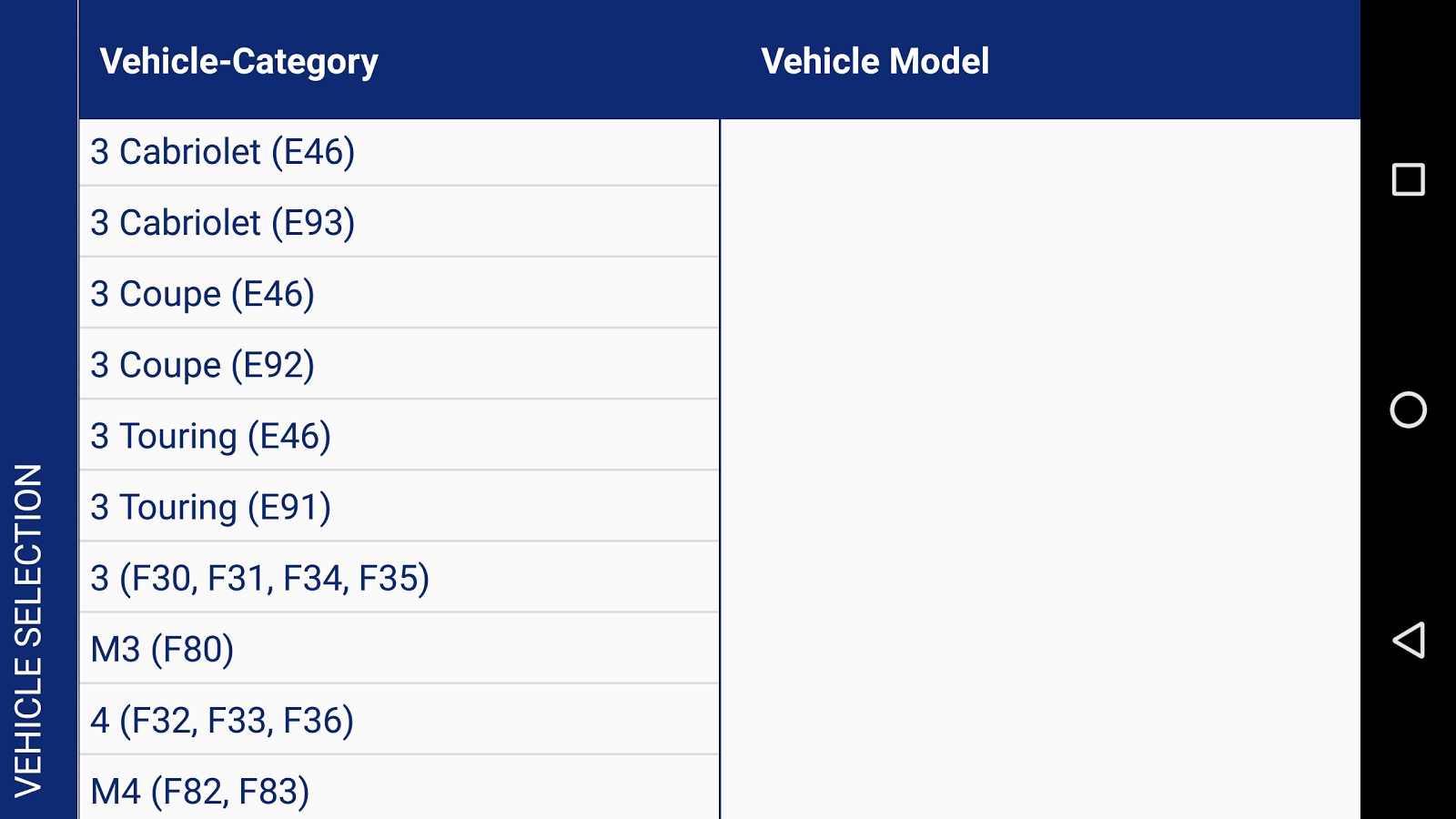Tap the Android recent apps square icon
Screen dimensions: 1456x819
point(1408,179)
